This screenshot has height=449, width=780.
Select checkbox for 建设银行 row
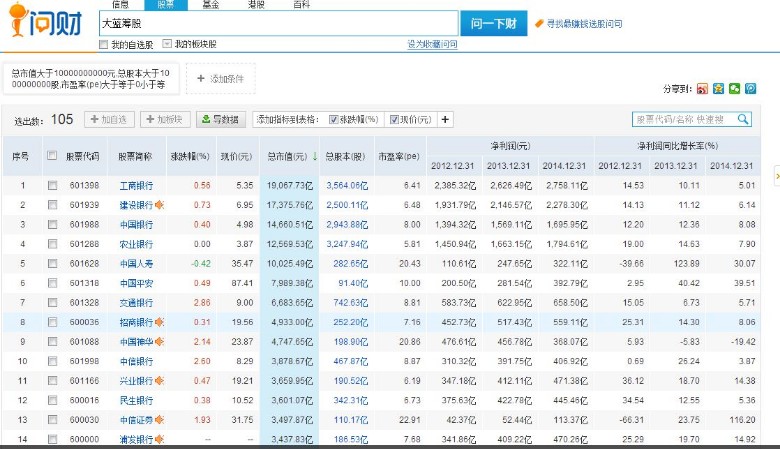[52, 205]
